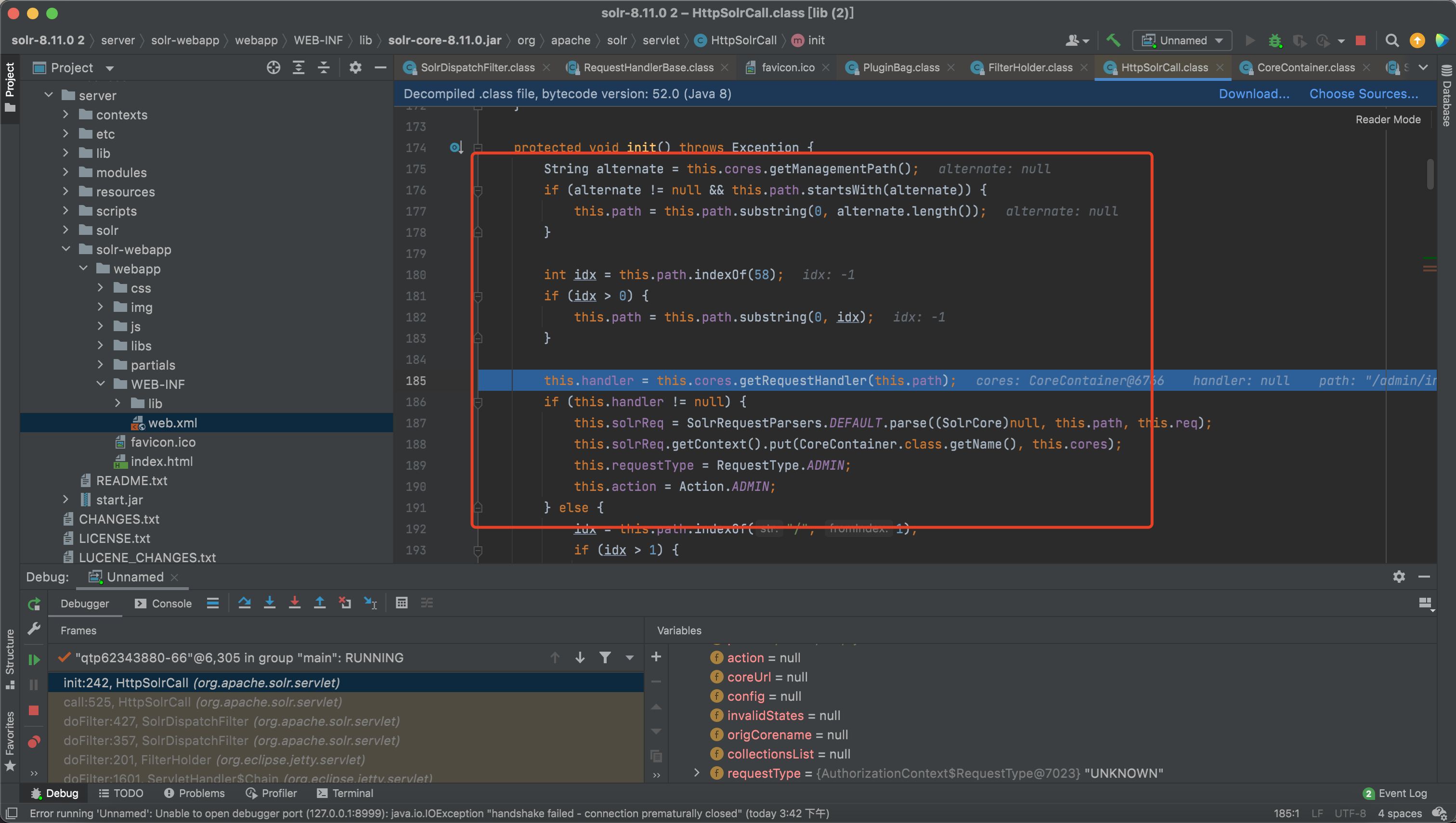Collapse the solr-webapp folder
Image resolution: width=1456 pixels, height=823 pixels.
[66, 249]
